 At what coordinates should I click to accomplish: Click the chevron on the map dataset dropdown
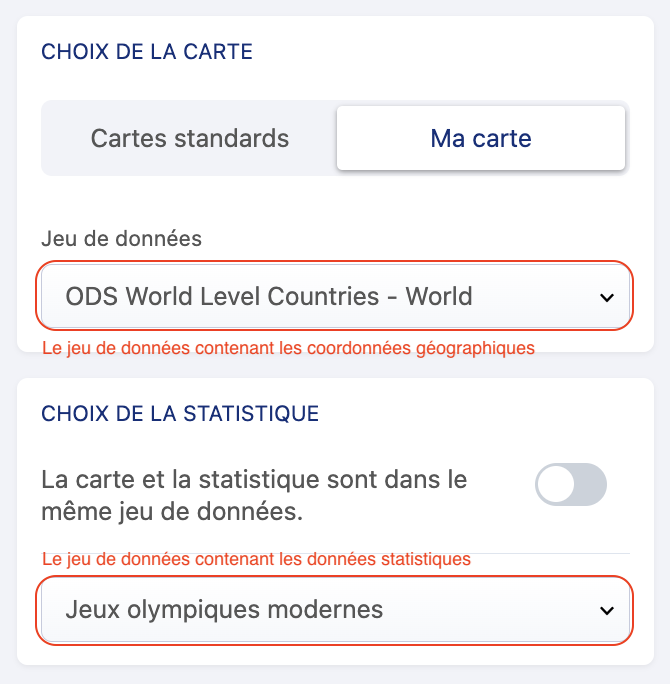pos(605,297)
